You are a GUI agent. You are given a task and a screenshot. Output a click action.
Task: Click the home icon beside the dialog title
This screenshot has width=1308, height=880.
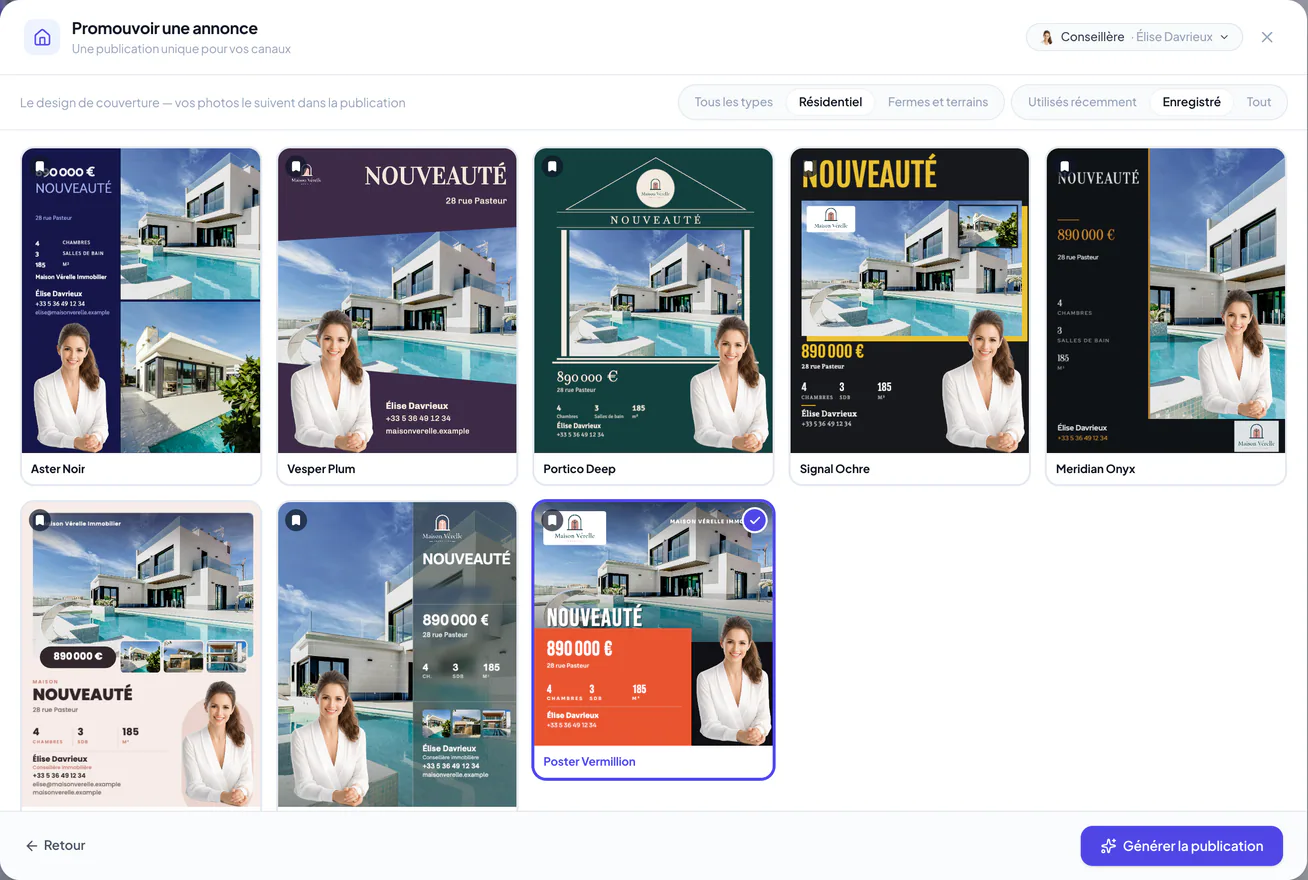tap(42, 38)
